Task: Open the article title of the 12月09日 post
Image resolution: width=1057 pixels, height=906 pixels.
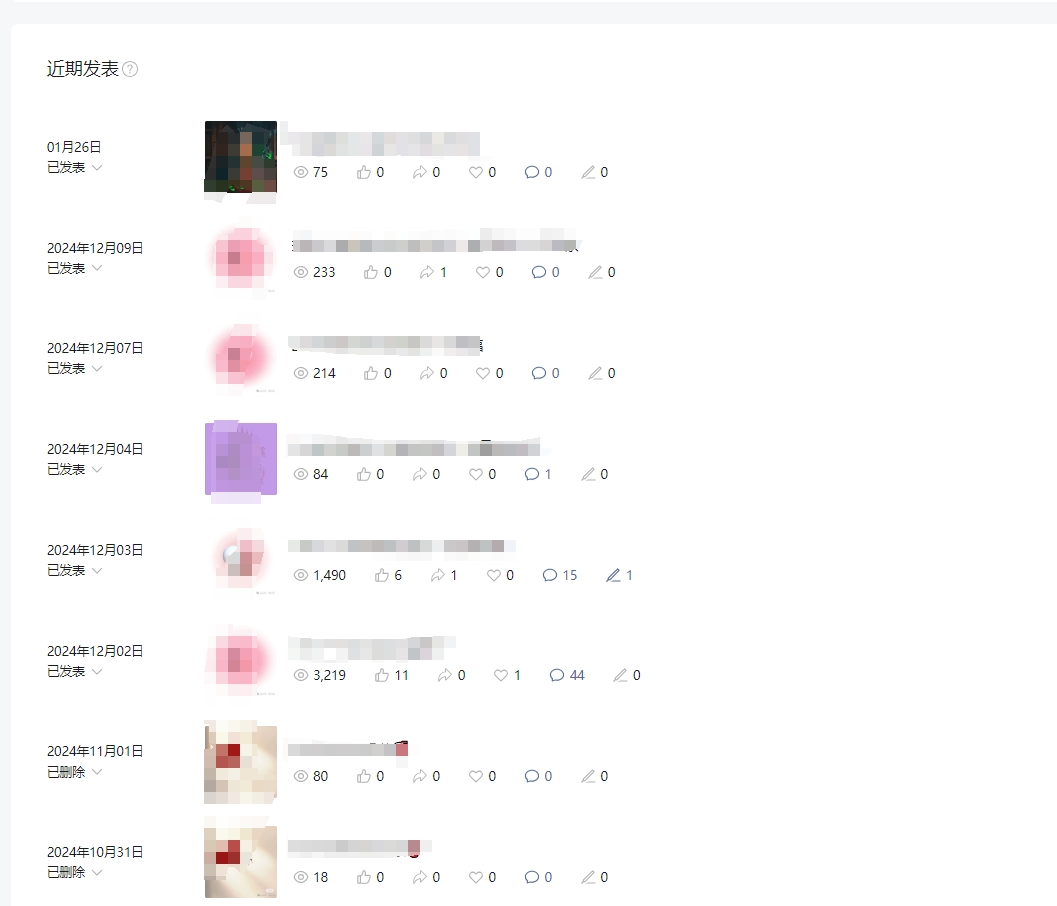Action: (x=435, y=244)
